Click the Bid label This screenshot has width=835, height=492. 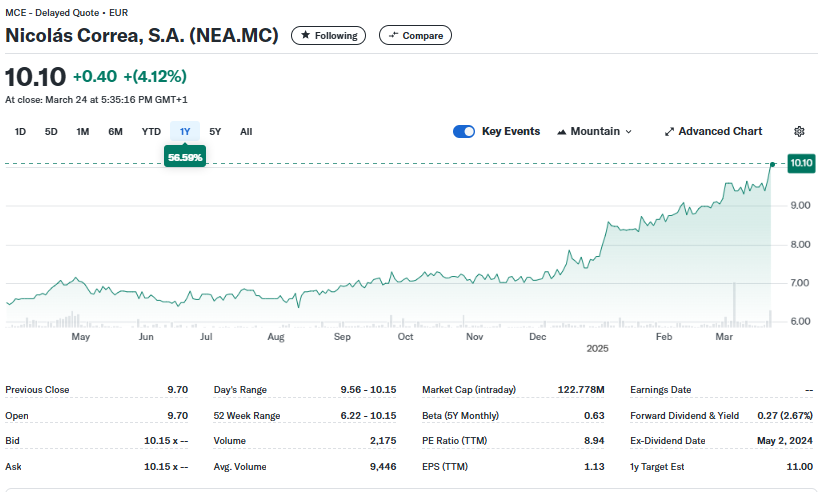(x=12, y=441)
